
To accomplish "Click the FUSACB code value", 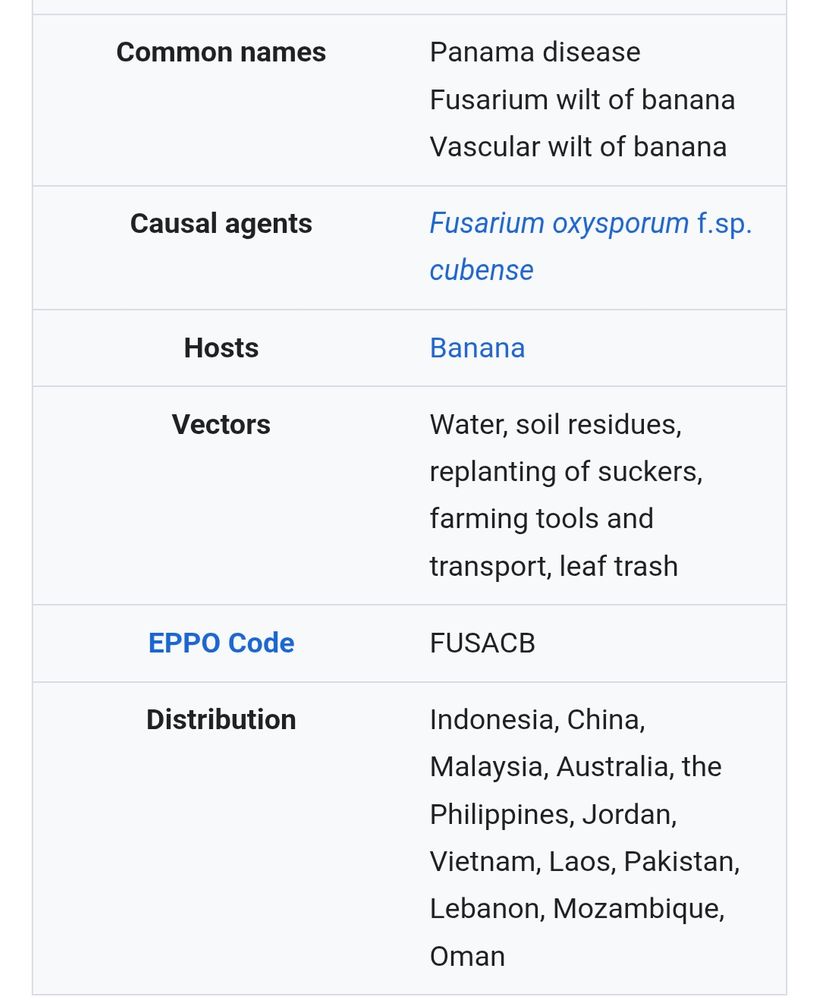I will tap(482, 643).
